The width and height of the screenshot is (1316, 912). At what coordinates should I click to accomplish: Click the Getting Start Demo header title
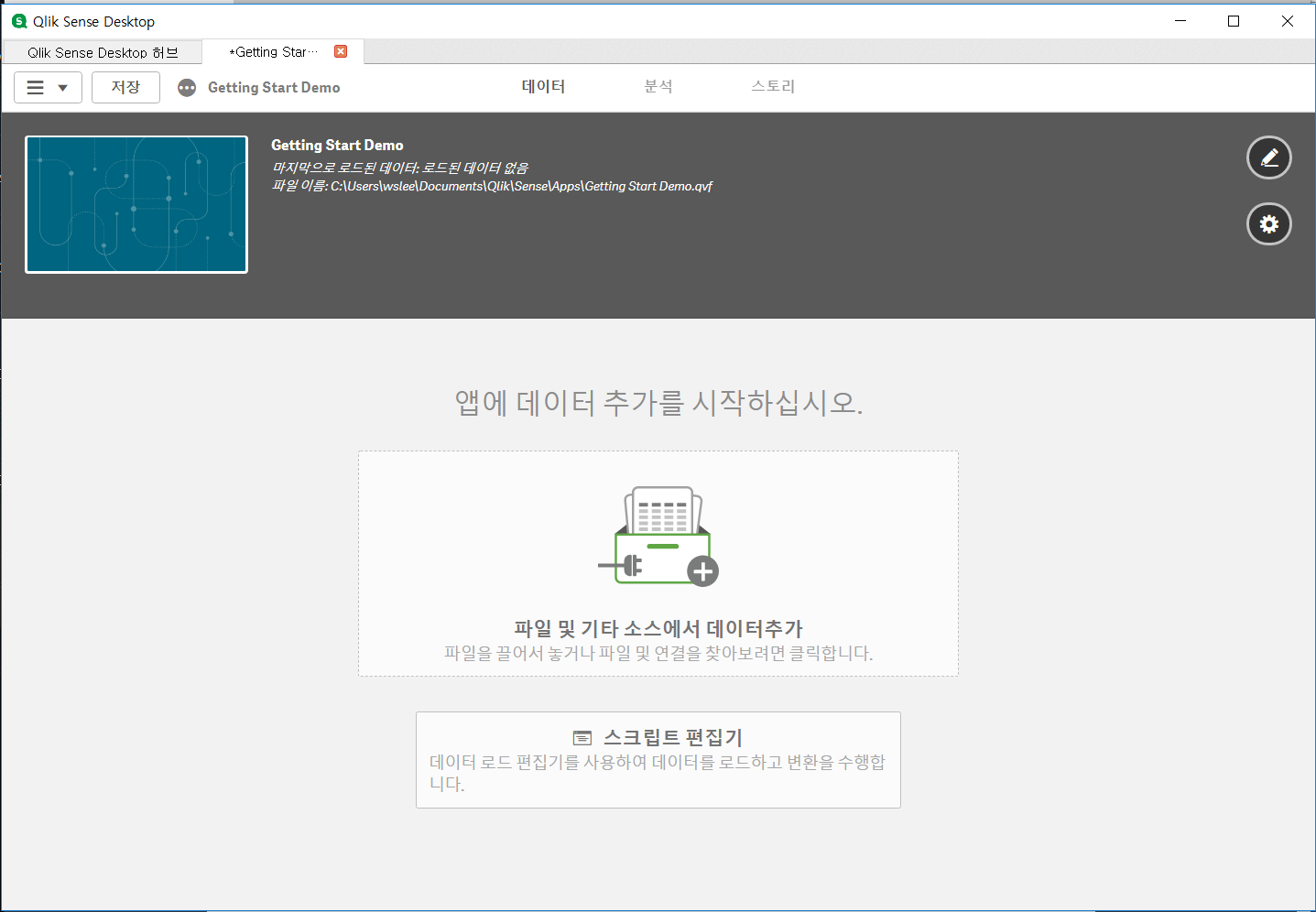[x=337, y=145]
